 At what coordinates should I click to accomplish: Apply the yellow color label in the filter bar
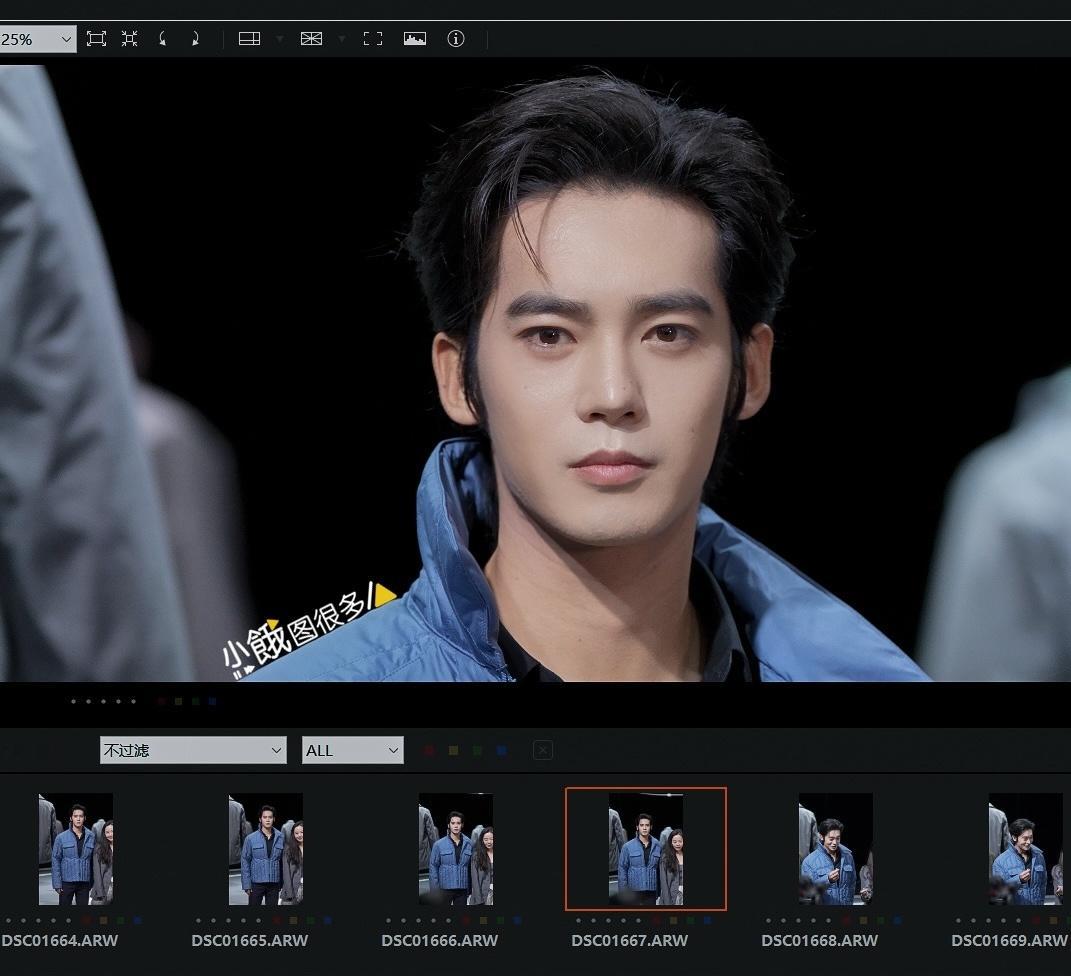[x=453, y=750]
